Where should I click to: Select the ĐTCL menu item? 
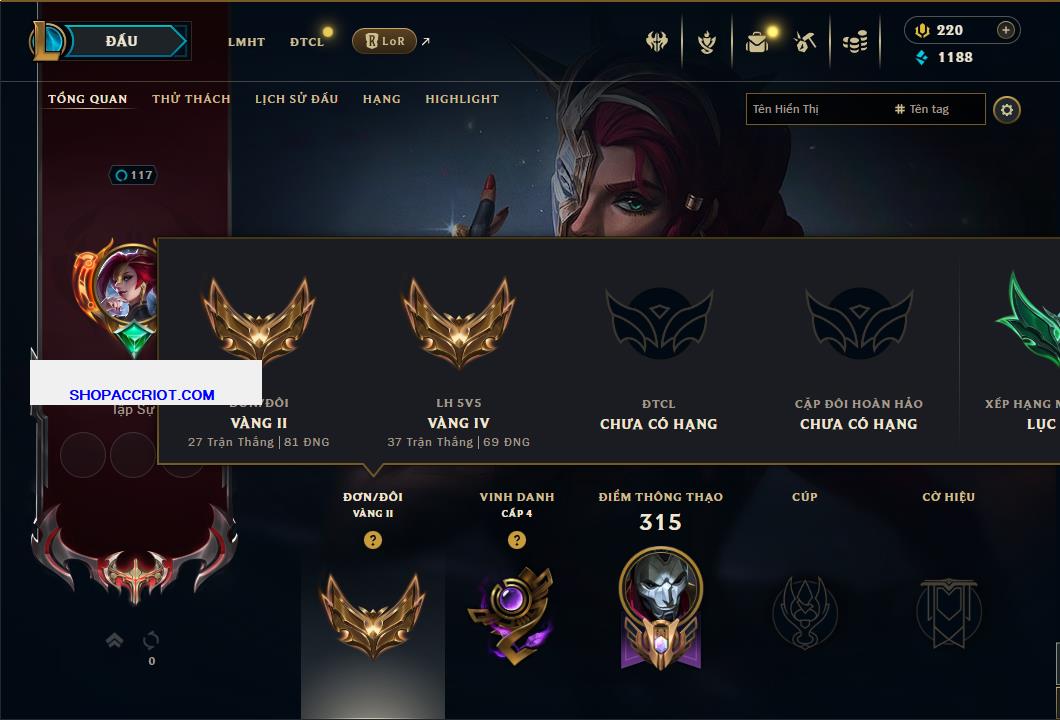click(x=307, y=42)
